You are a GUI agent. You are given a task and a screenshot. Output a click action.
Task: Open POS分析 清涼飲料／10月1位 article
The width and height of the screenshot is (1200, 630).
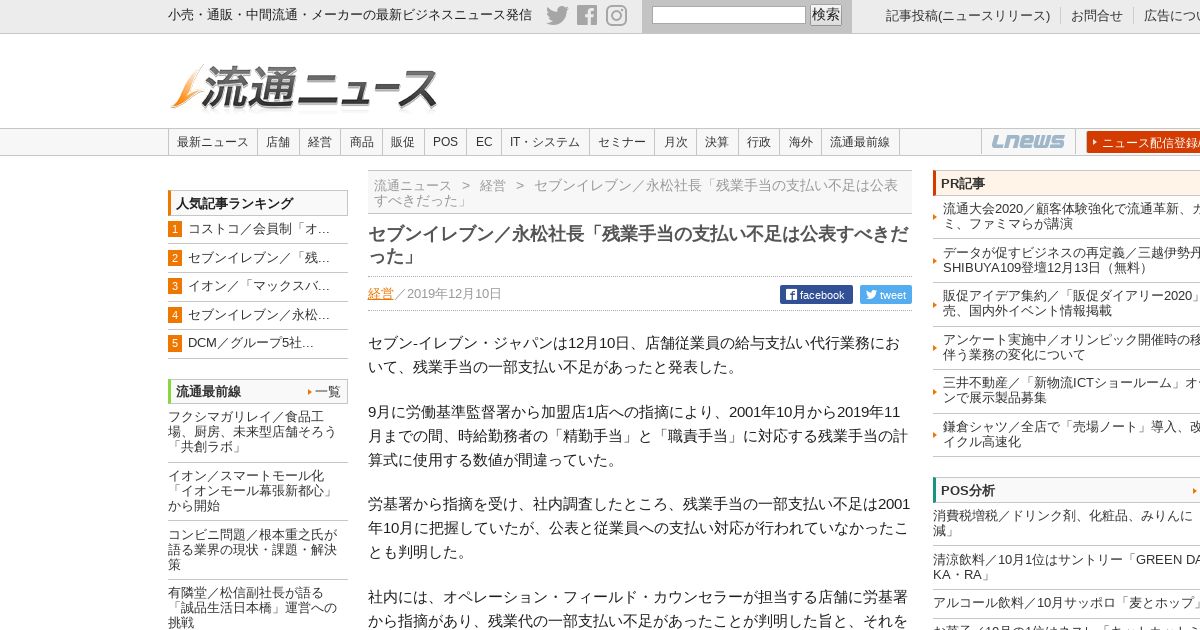(1066, 567)
